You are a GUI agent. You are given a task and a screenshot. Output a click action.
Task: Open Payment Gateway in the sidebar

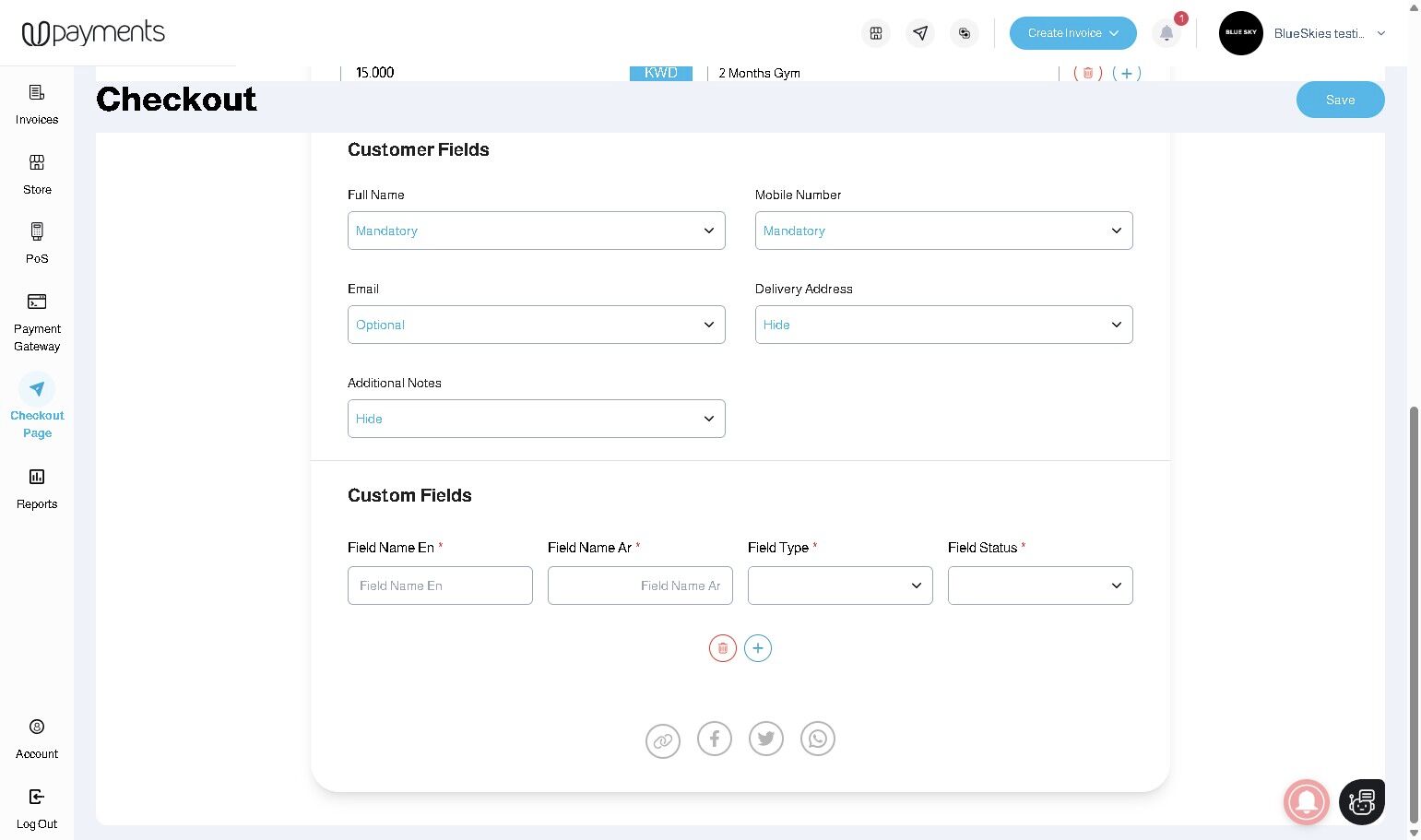pos(37,324)
